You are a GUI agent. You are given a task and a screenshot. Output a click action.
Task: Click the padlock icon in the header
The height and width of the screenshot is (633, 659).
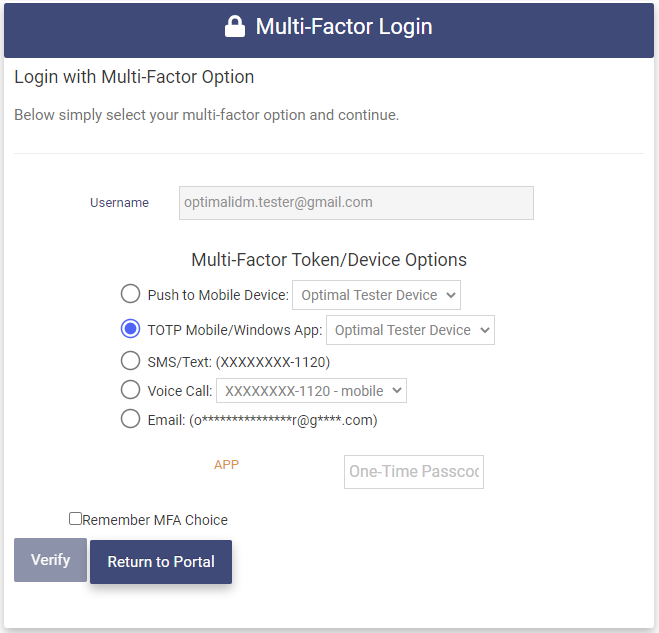coord(235,28)
